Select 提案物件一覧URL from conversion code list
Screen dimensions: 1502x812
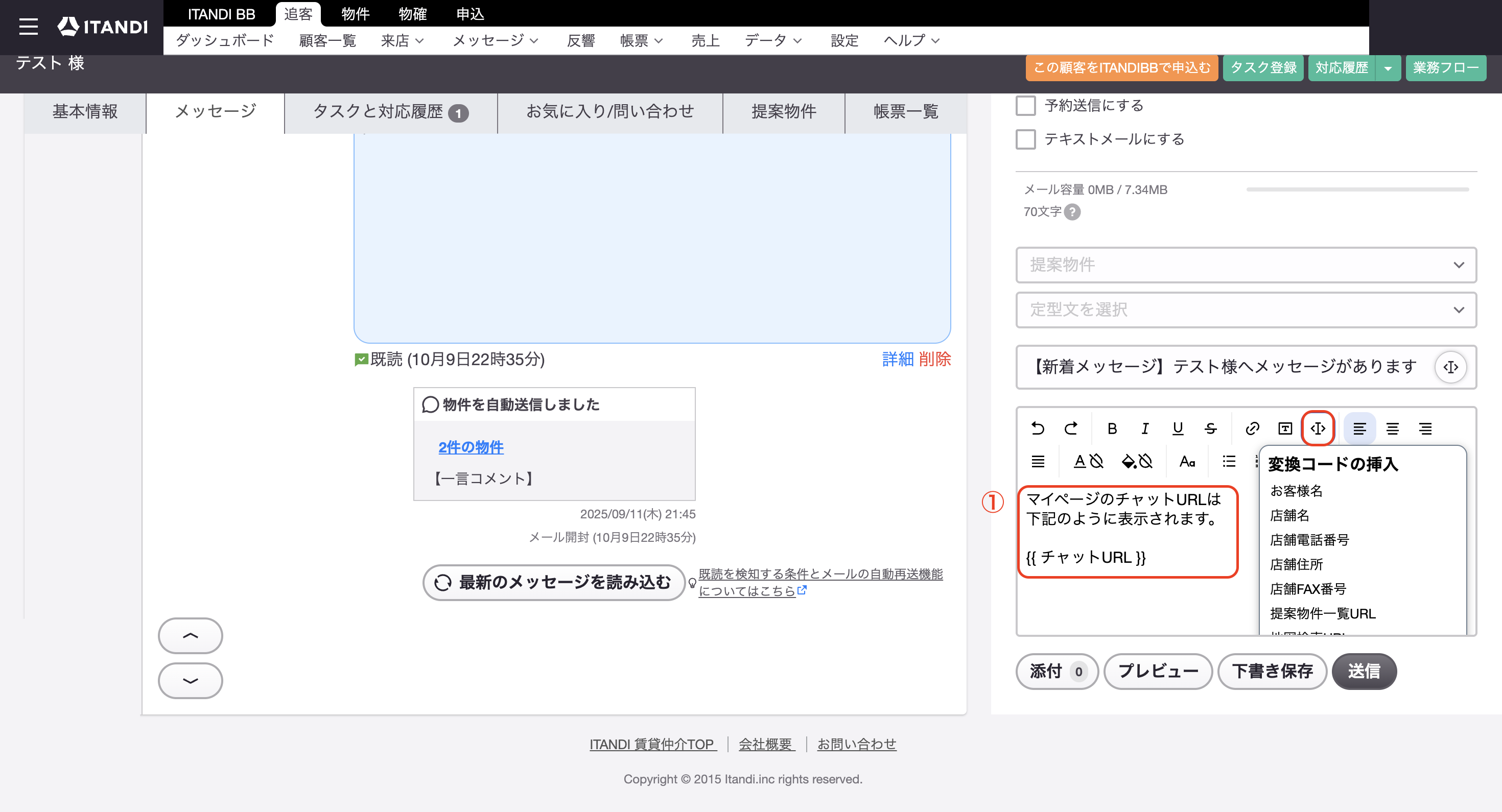[1322, 613]
